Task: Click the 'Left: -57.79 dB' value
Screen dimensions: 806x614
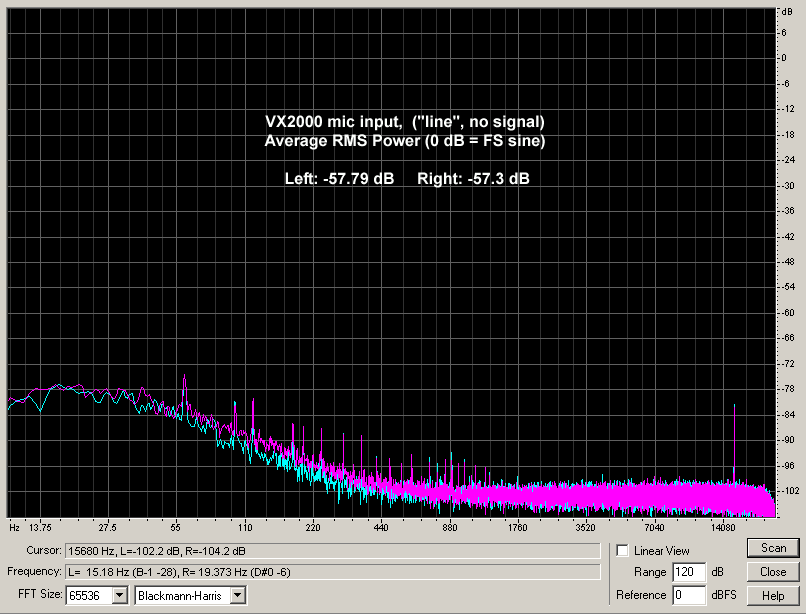Action: [339, 178]
